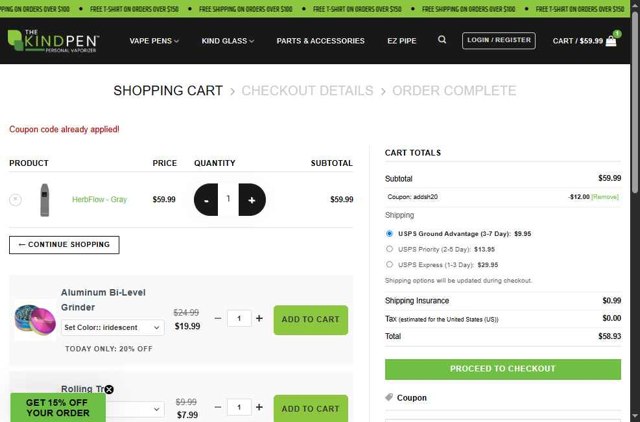Screen dimensions: 640x422
Task: Click The Kind Pen logo
Action: [x=53, y=41]
